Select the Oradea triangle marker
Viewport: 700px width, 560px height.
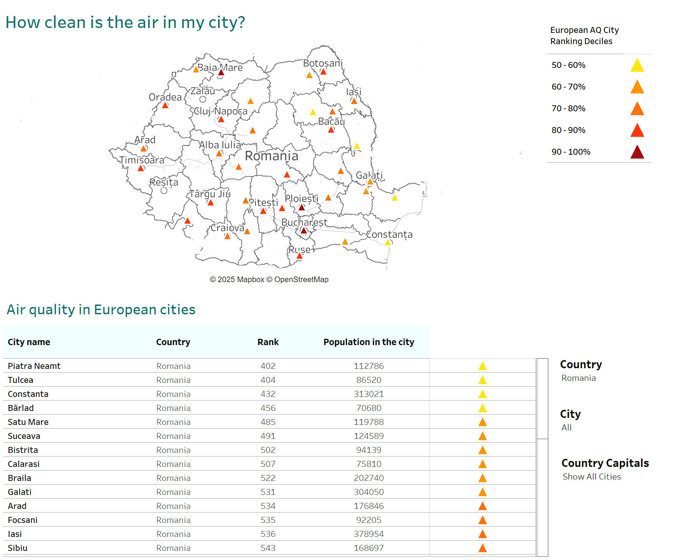(163, 105)
